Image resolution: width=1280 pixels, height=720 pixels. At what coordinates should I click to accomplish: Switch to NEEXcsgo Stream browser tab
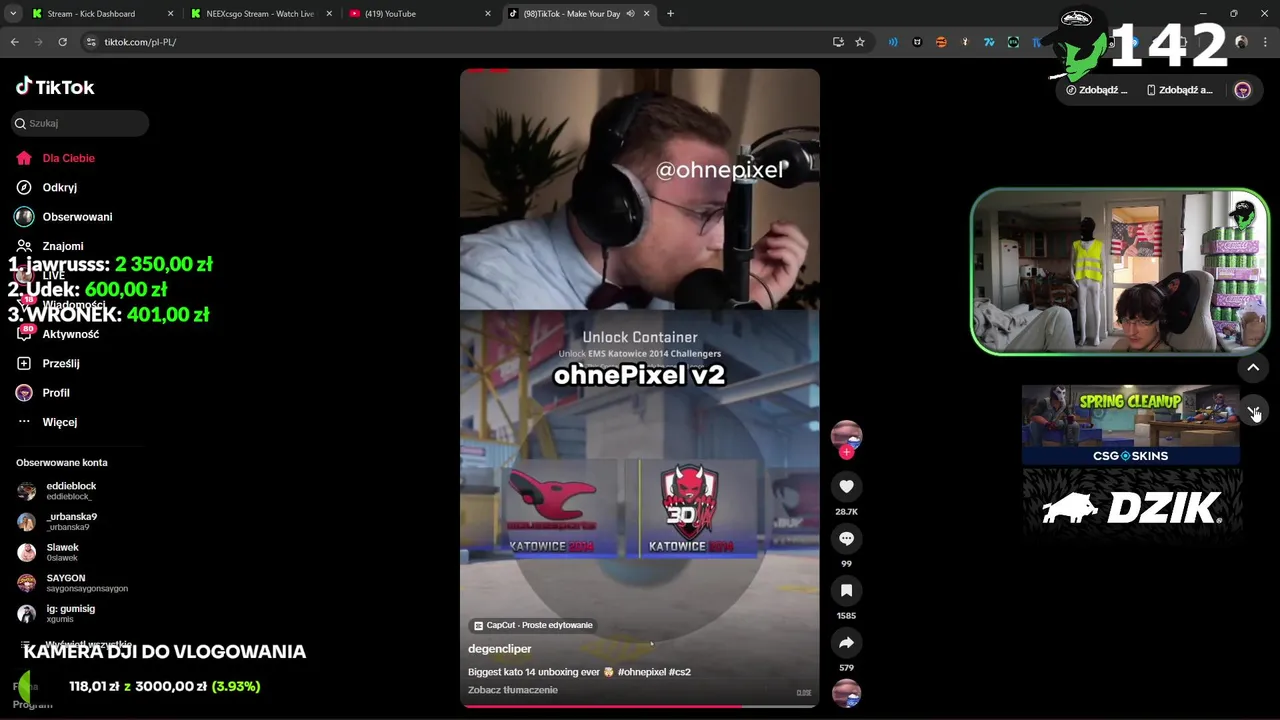click(260, 14)
